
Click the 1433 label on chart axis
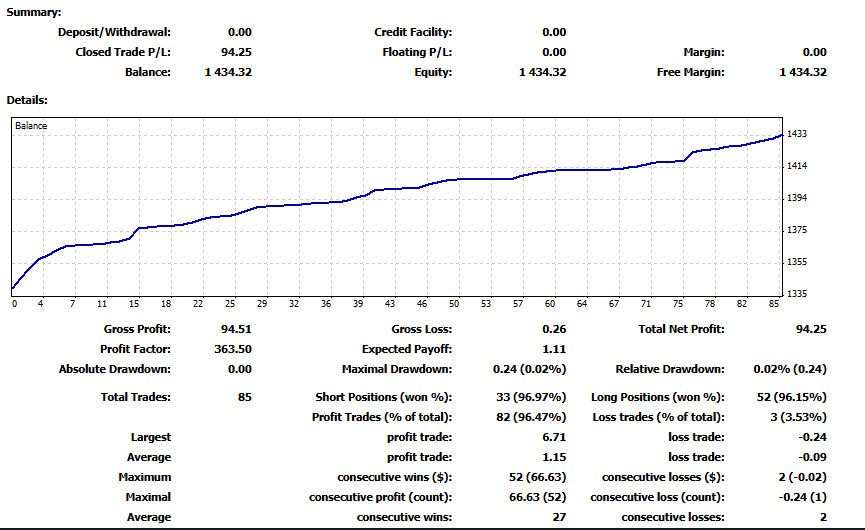click(x=797, y=133)
